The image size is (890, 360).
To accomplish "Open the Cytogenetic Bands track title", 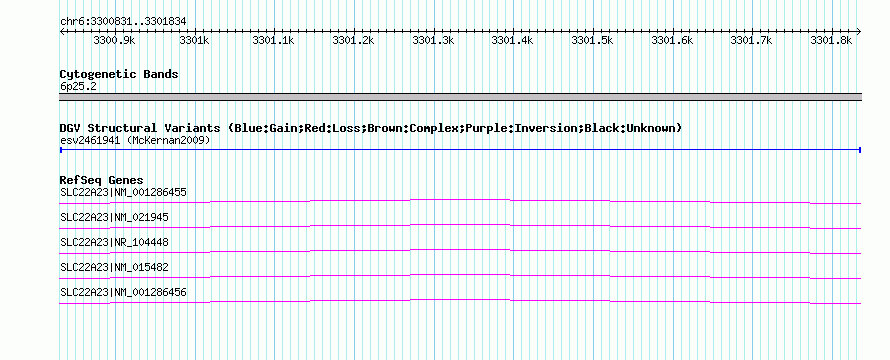I will point(119,74).
